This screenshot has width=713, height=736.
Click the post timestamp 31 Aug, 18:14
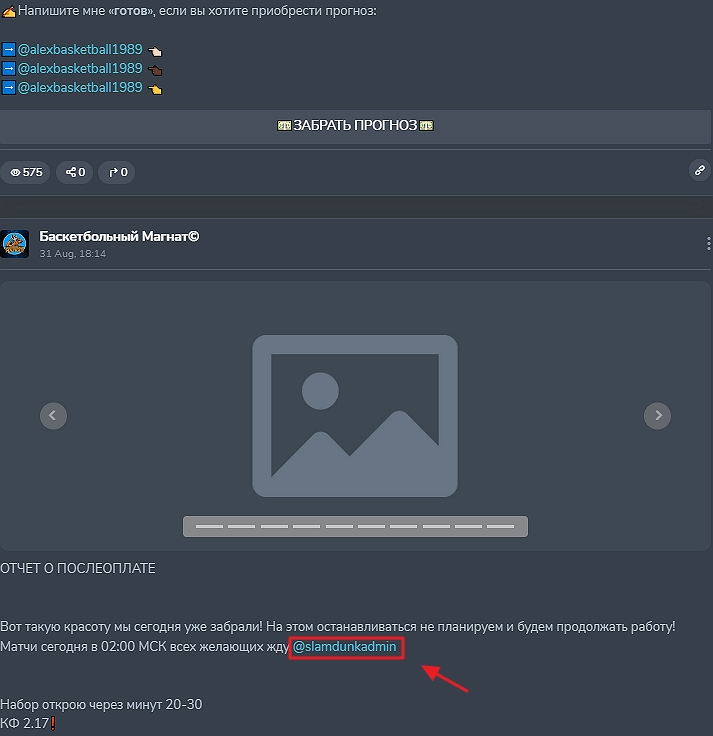[72, 254]
